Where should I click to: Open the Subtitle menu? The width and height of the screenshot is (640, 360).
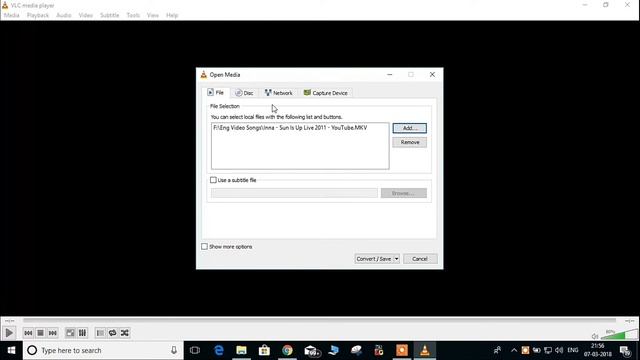click(110, 15)
